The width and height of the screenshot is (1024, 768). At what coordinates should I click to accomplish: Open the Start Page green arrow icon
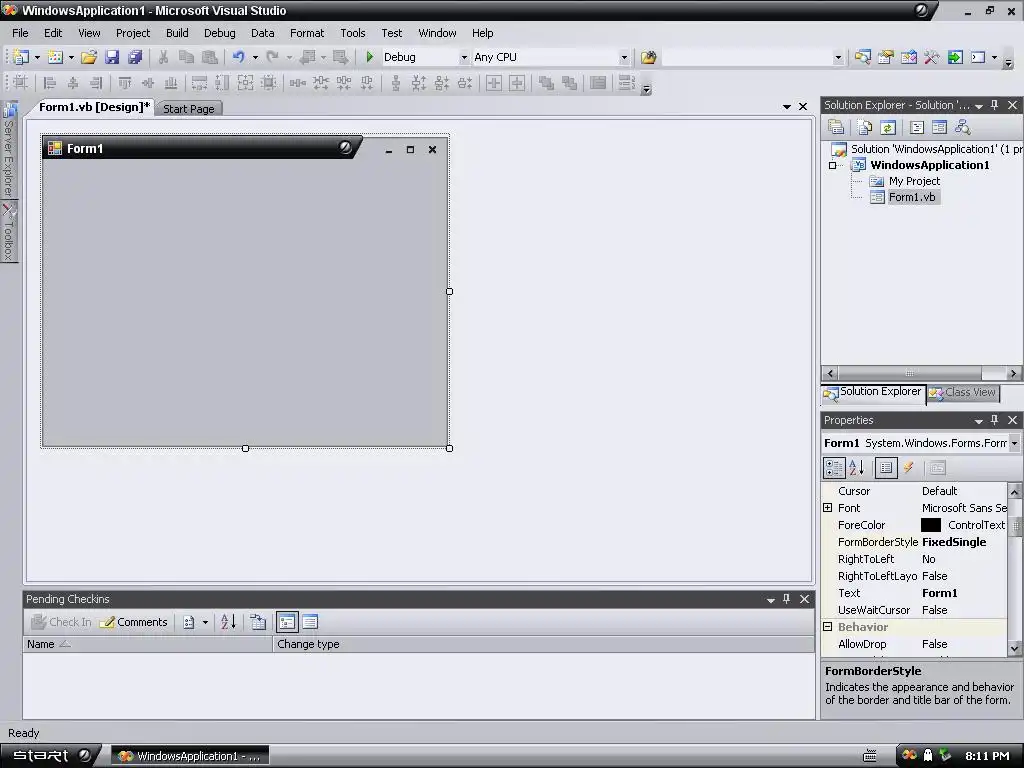tap(955, 57)
